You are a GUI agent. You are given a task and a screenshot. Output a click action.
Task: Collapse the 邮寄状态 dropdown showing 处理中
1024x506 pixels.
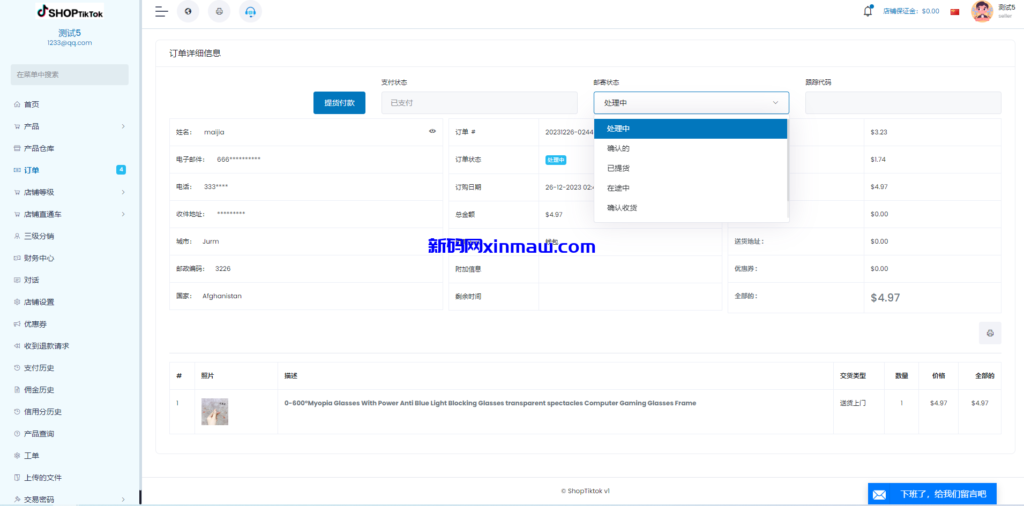point(690,103)
